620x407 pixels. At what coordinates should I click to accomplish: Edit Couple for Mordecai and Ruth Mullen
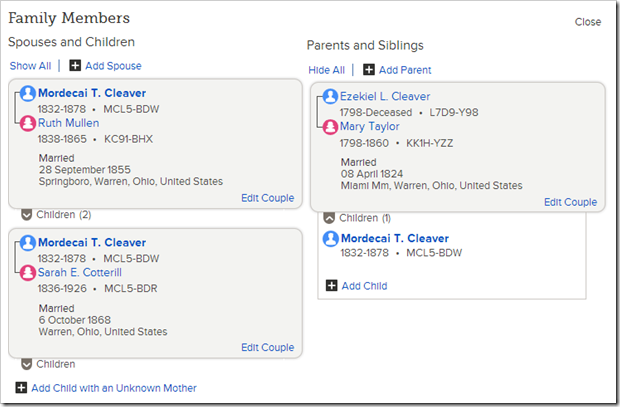[x=267, y=198]
